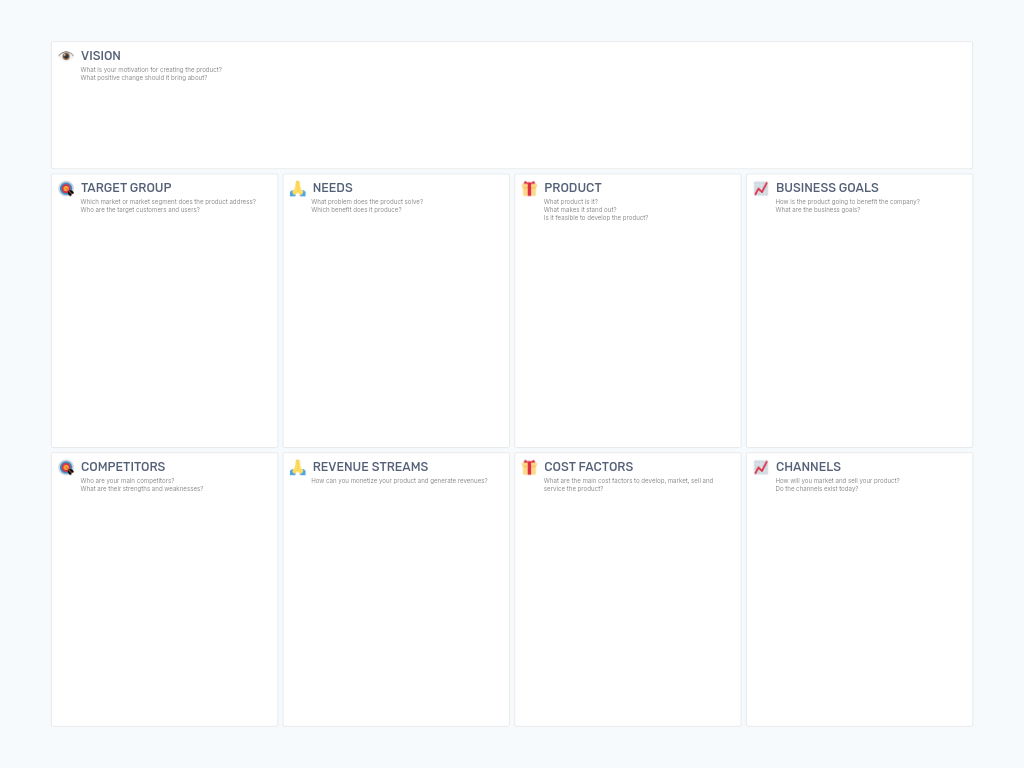Click the chart icon beside Channels

(761, 468)
